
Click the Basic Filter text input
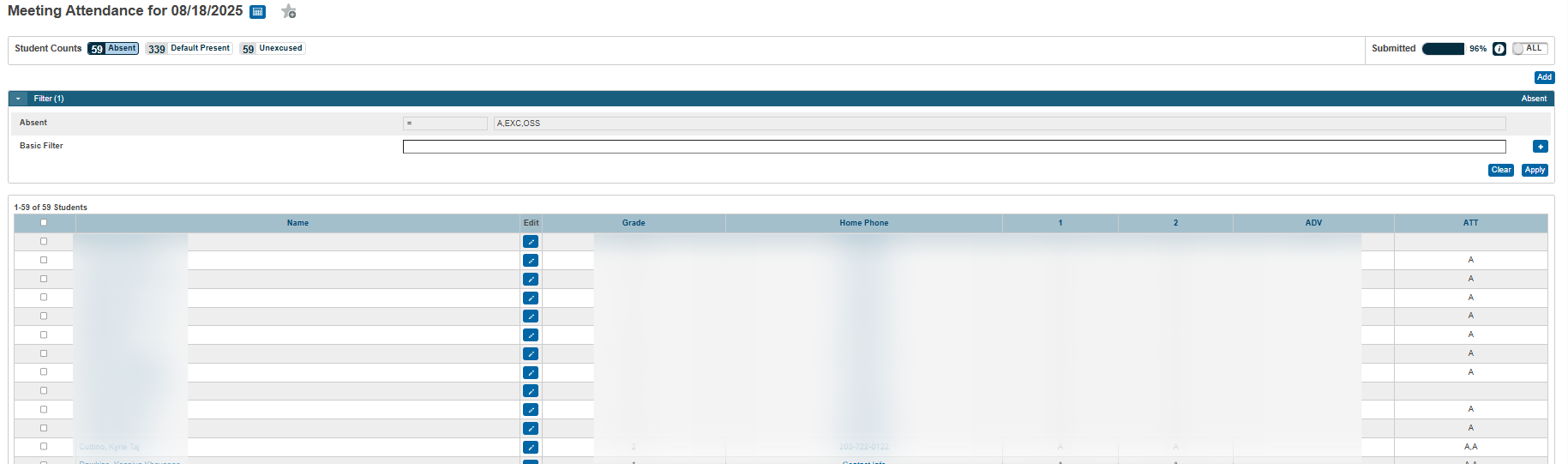pos(954,147)
